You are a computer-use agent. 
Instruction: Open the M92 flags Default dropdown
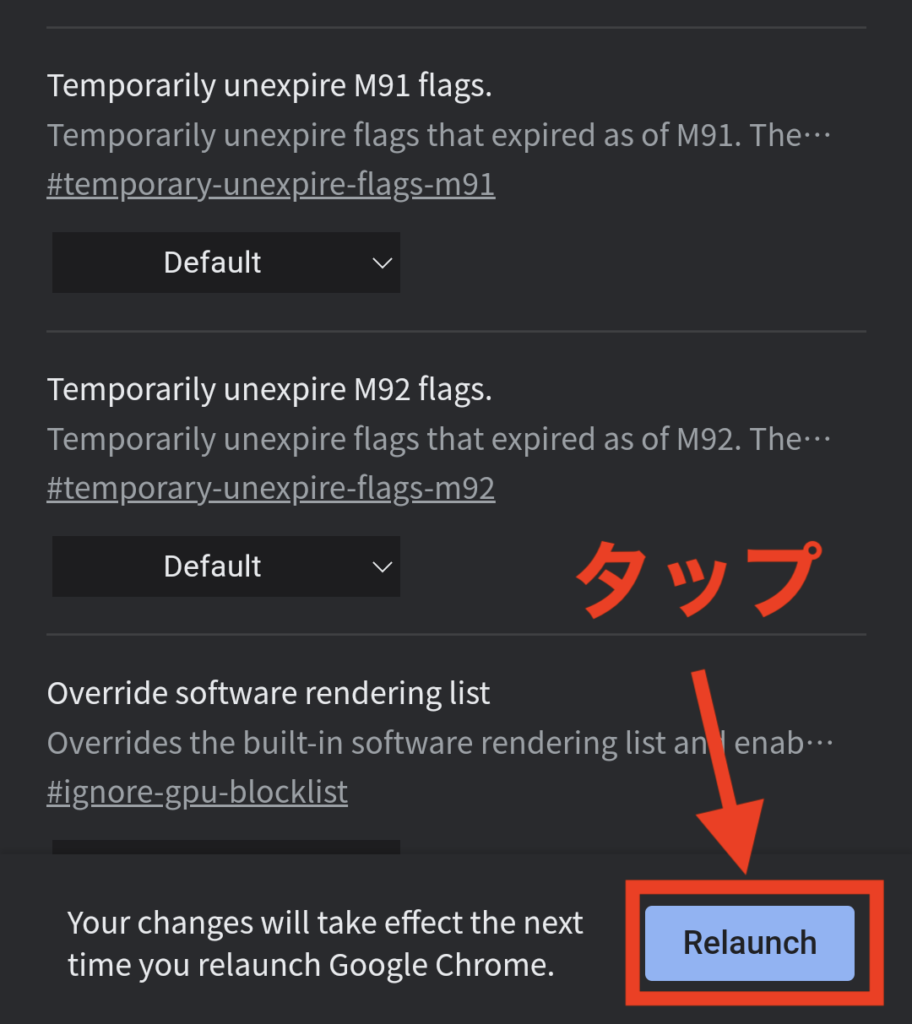pyautogui.click(x=226, y=566)
